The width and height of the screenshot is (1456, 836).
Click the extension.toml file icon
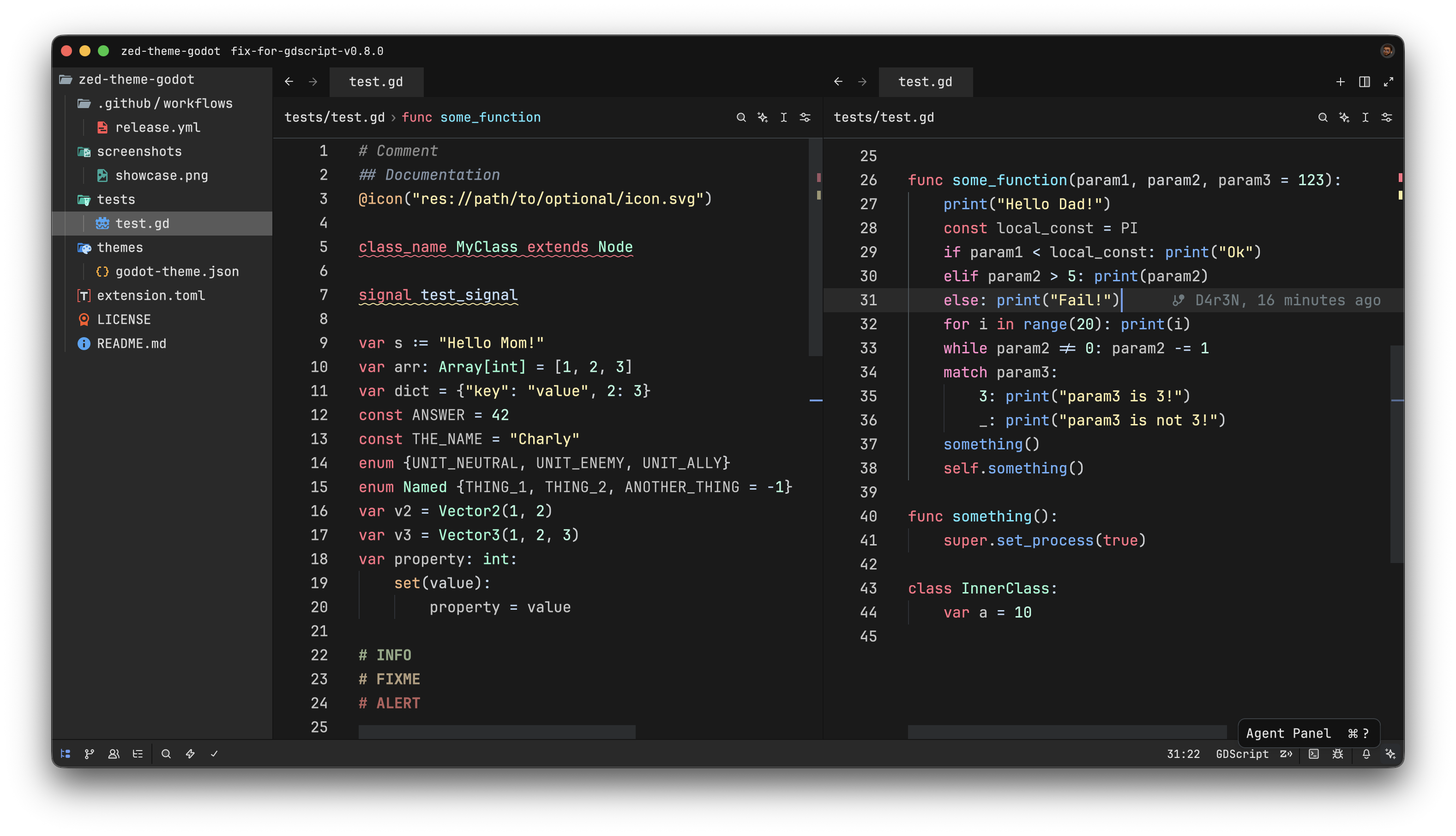(x=84, y=295)
